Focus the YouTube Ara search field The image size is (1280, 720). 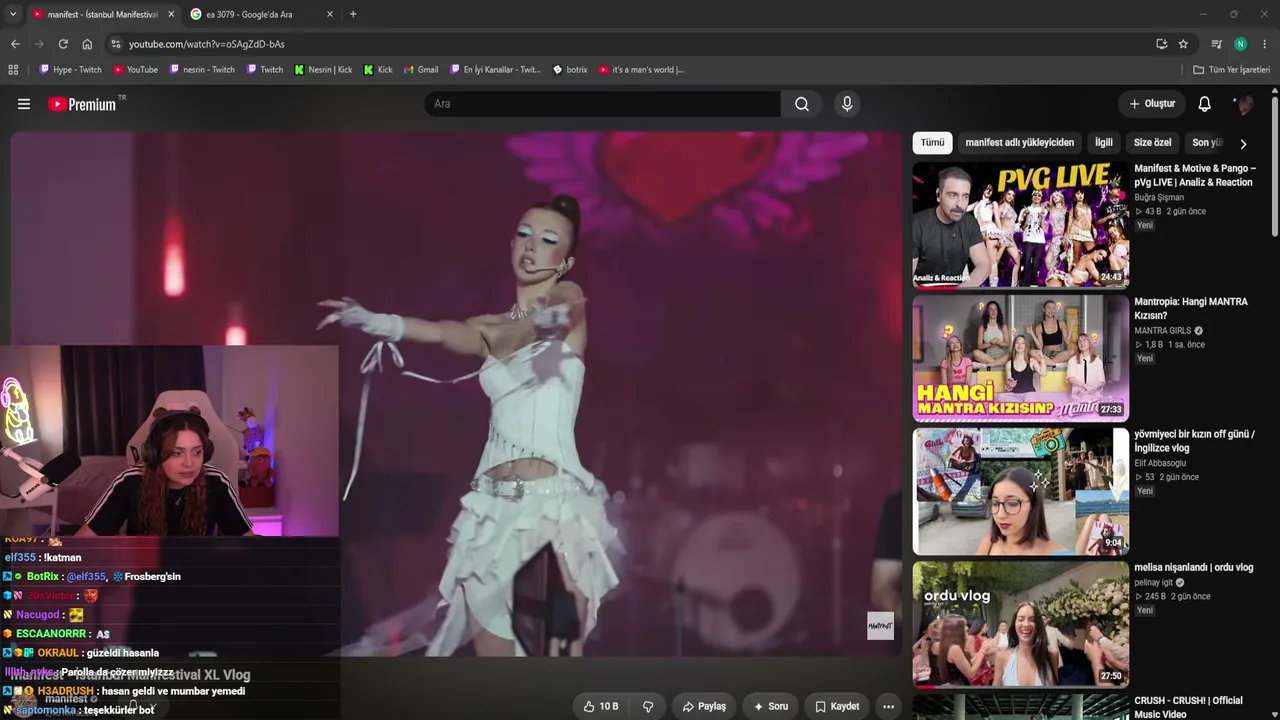pos(603,104)
